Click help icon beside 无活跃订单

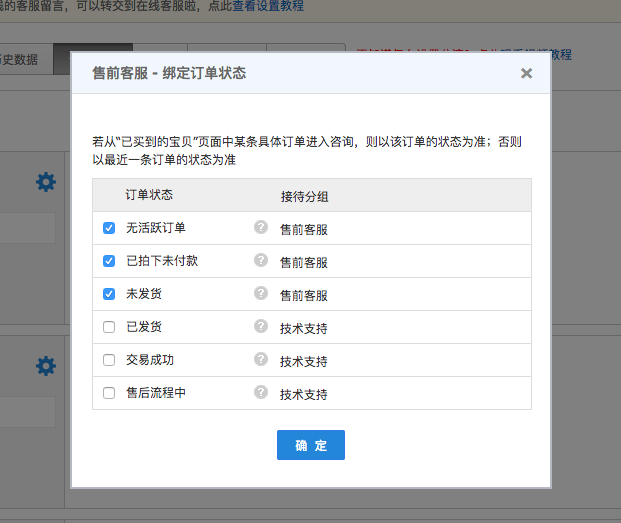coord(261,228)
